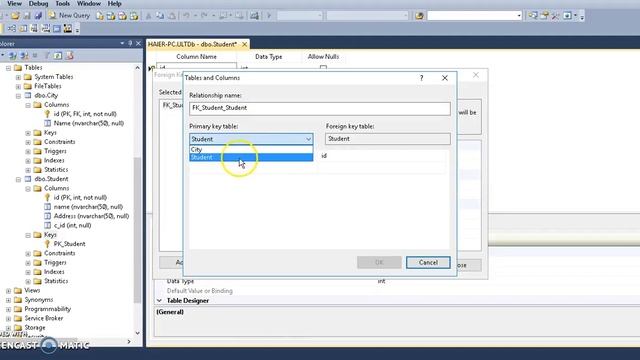640x360 pixels.
Task: Click the Relationships table designer icon
Action: (x=12, y=29)
